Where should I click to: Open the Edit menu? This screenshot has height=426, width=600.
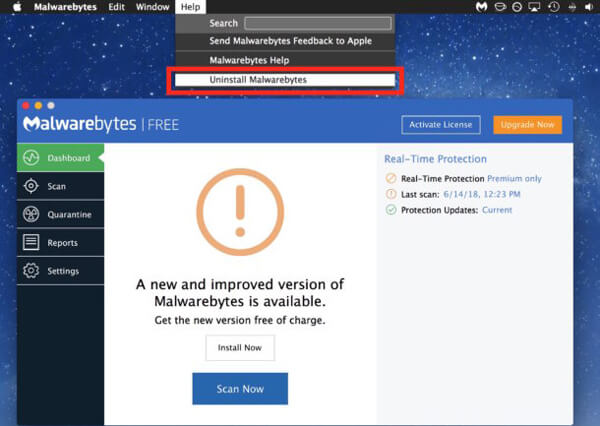coord(116,7)
